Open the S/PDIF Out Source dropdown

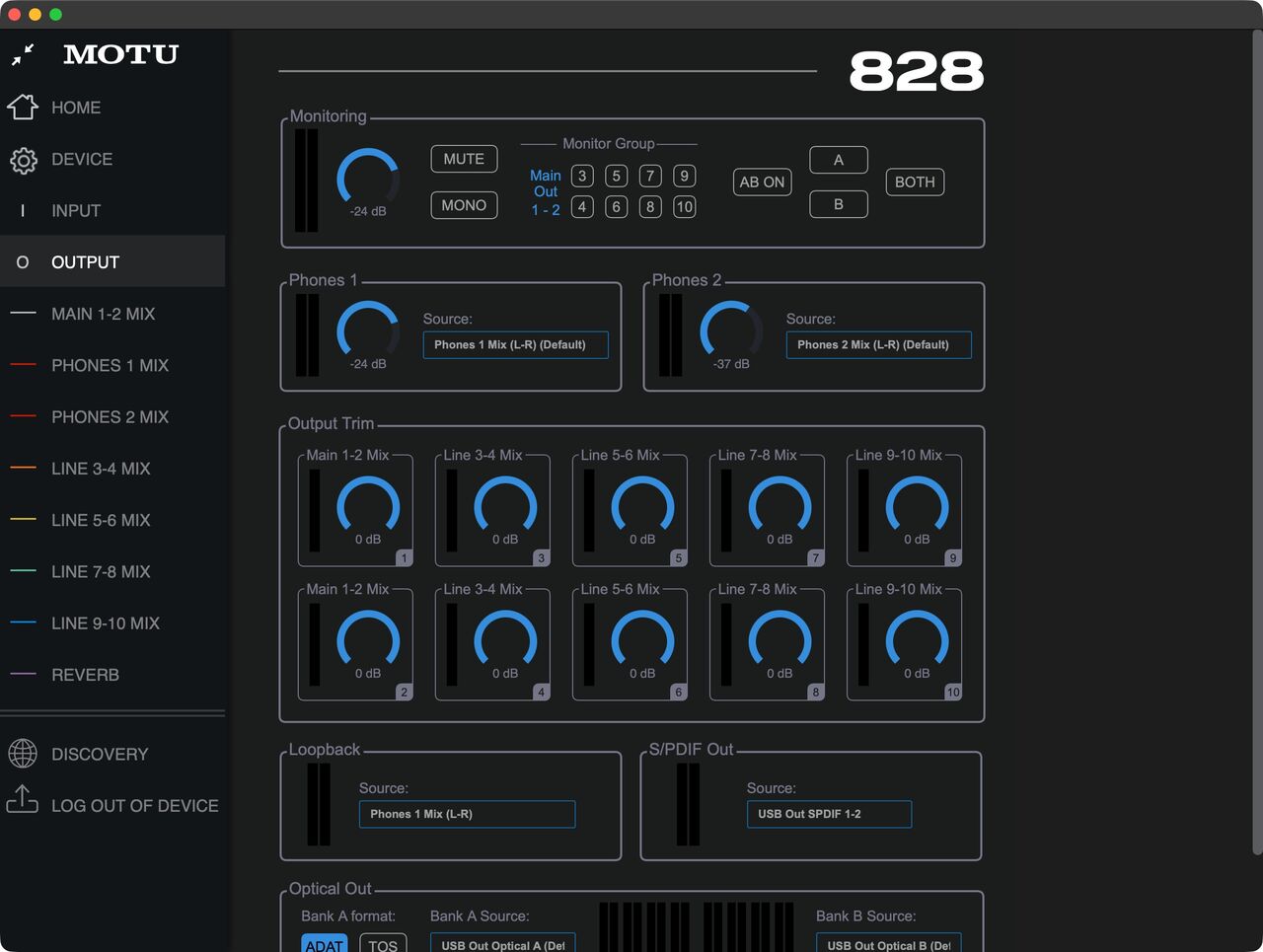tap(829, 814)
